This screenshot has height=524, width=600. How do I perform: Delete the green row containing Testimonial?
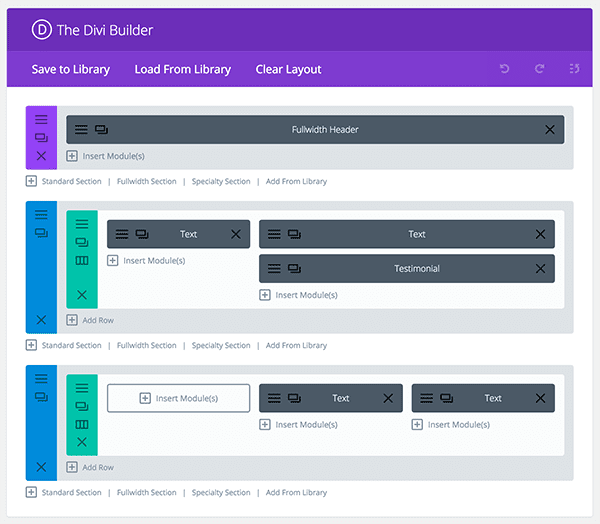coord(82,295)
